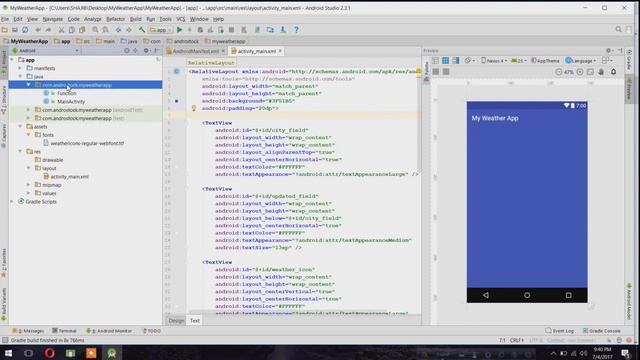Open the Language dropdown in preview

581,61
